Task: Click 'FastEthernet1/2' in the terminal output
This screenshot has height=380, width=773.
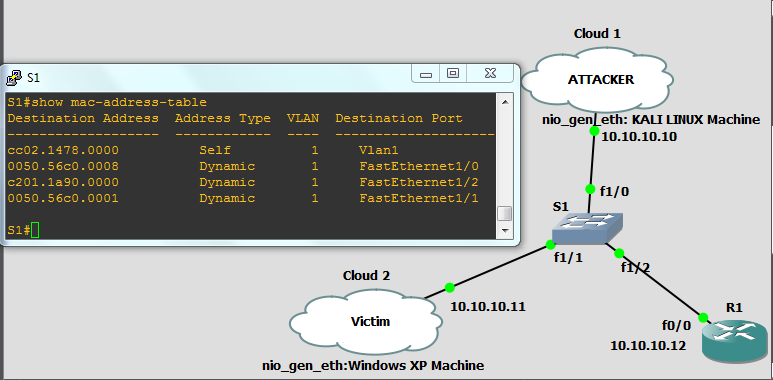Action: coord(419,182)
